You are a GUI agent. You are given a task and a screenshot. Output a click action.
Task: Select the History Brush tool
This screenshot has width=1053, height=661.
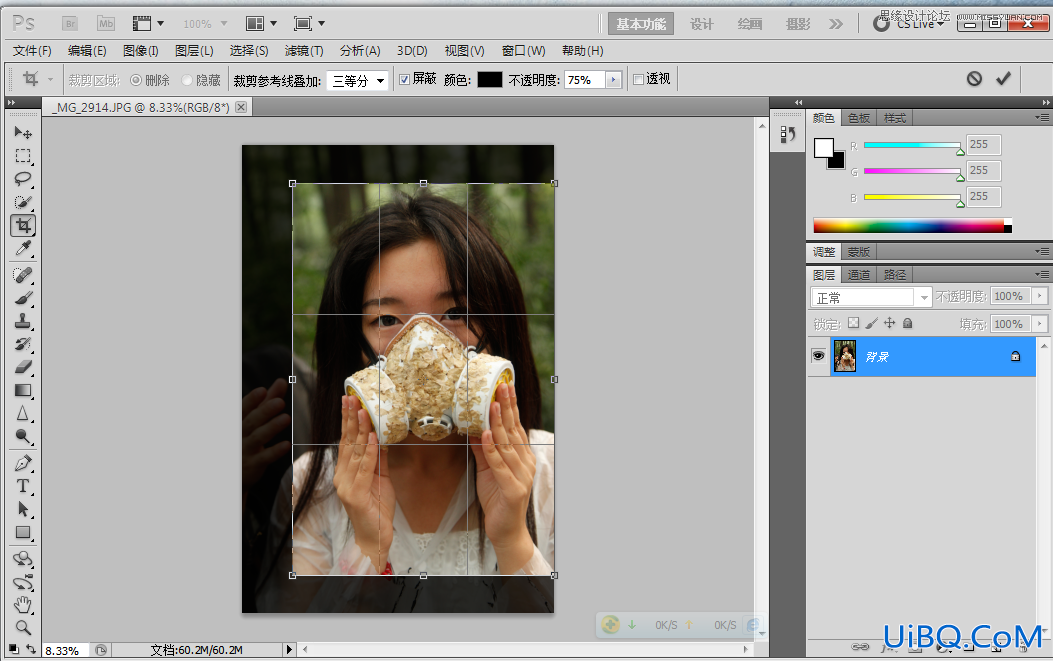click(23, 345)
